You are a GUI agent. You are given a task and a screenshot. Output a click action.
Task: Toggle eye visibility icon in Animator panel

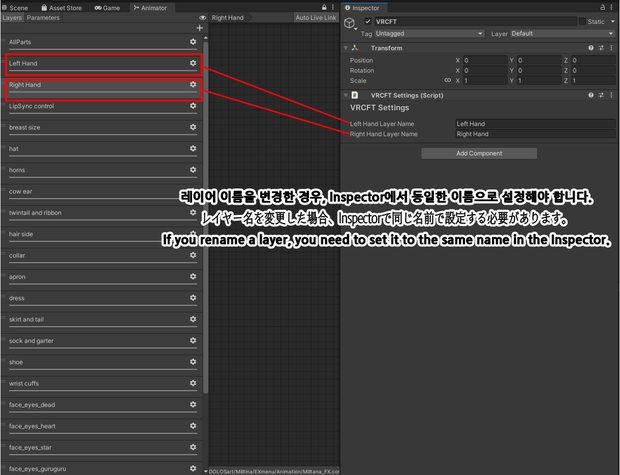coord(202,18)
